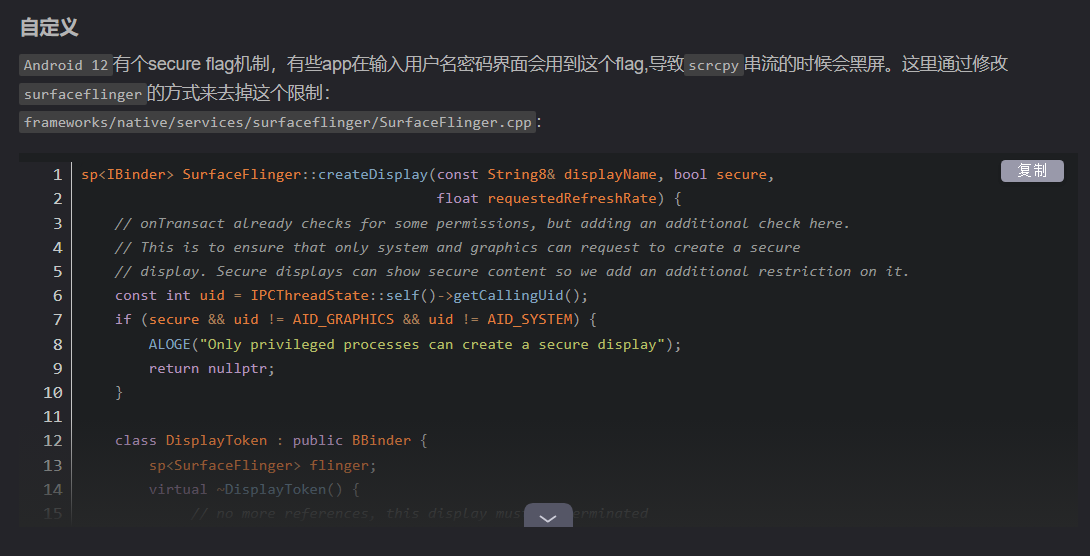The width and height of the screenshot is (1090, 556).
Task: Click AID_SYSTEM in the if condition
Action: 530,320
